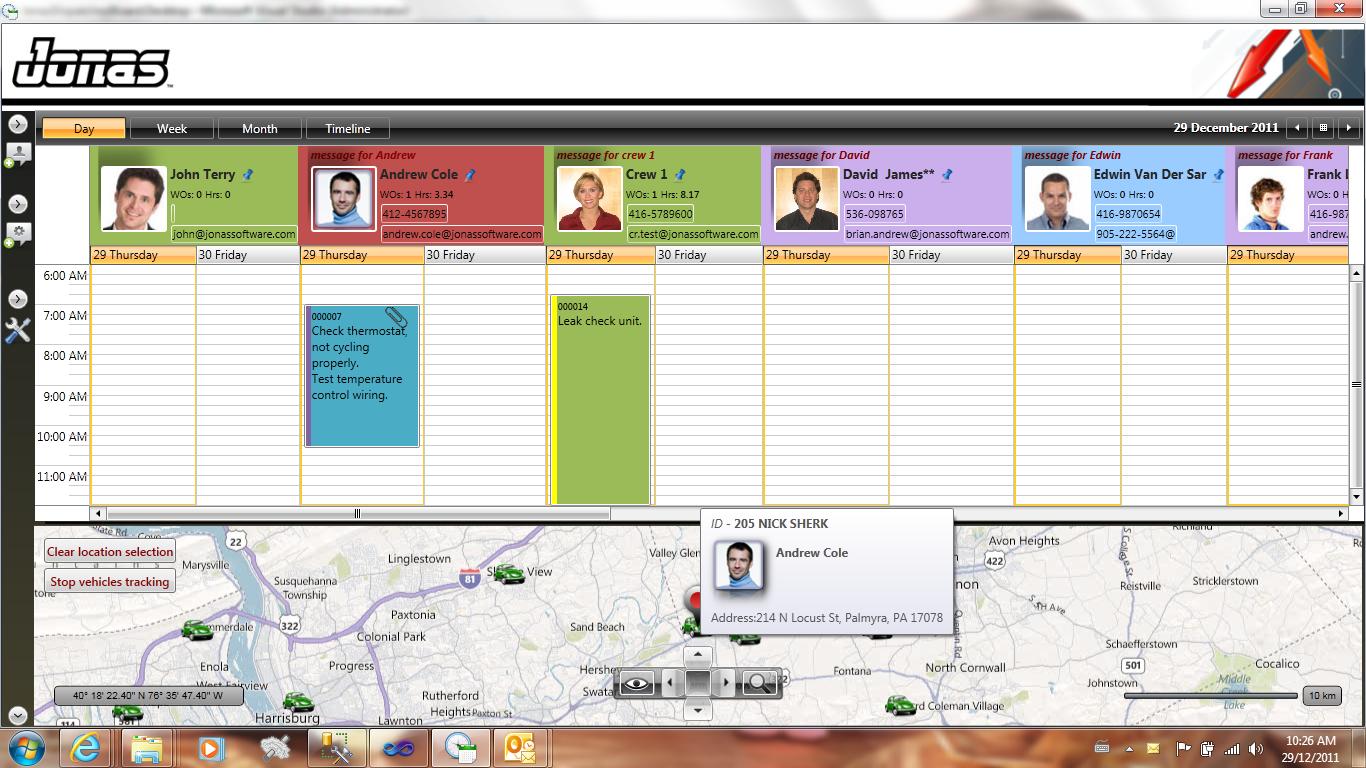Switch to the Week view tab
The width and height of the screenshot is (1366, 768).
click(x=172, y=128)
